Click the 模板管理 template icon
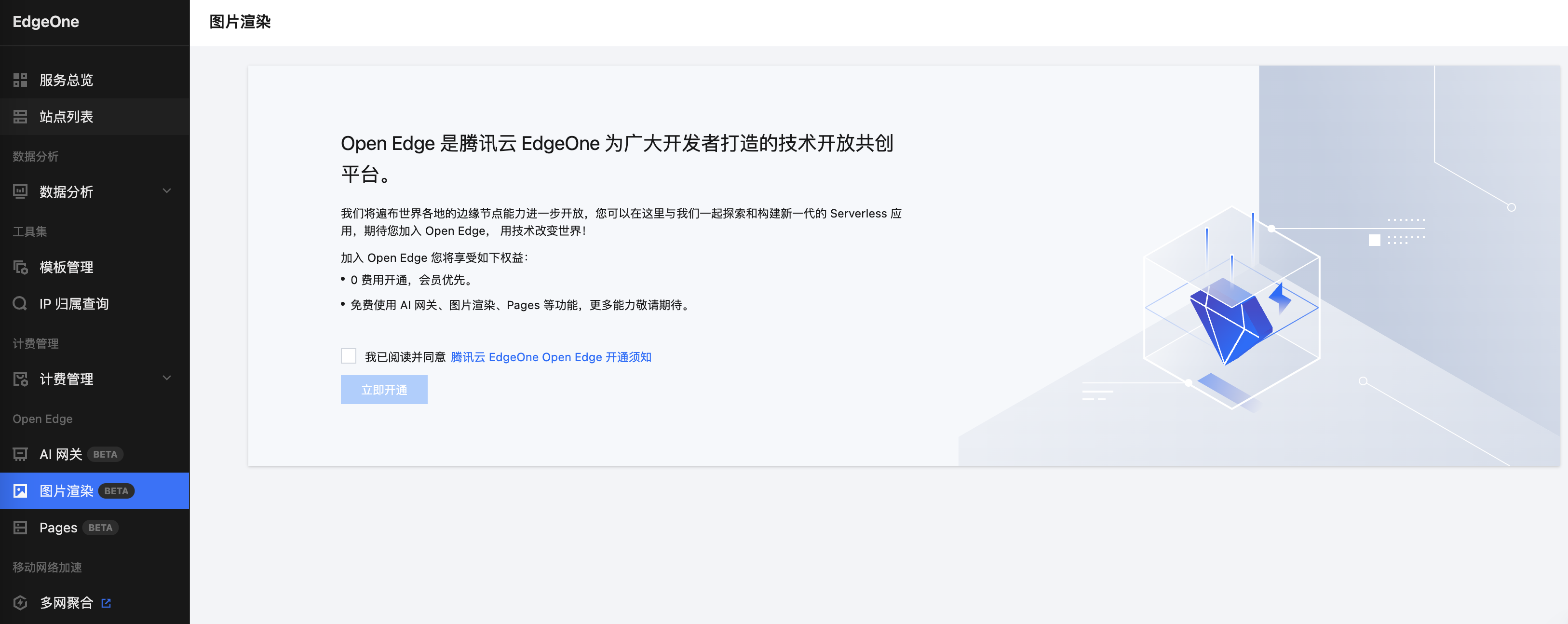1568x624 pixels. click(20, 267)
